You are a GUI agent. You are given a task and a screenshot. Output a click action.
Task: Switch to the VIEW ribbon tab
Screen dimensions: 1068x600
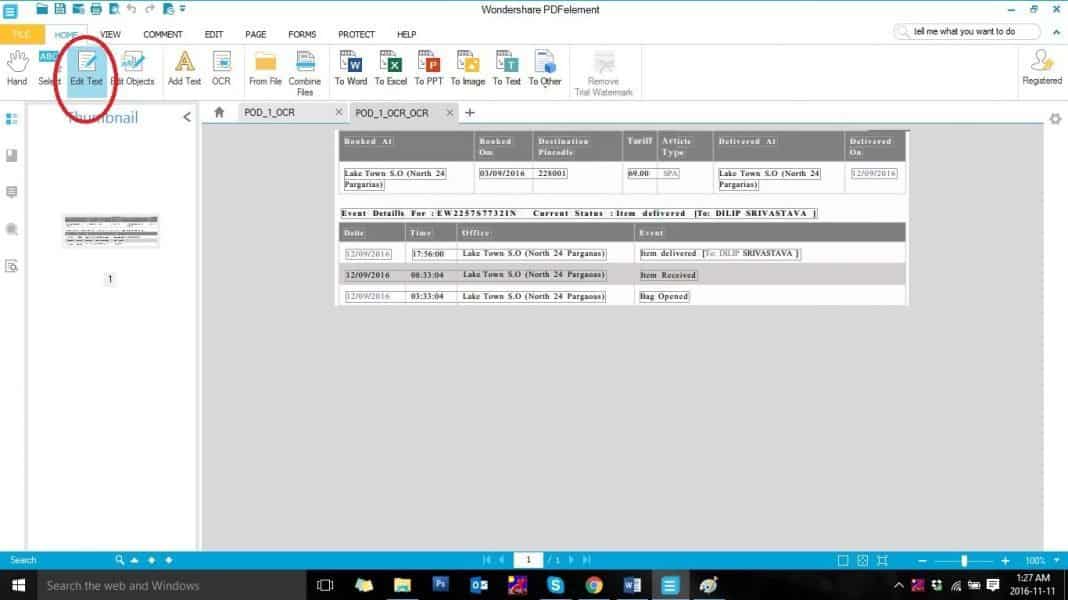point(110,34)
